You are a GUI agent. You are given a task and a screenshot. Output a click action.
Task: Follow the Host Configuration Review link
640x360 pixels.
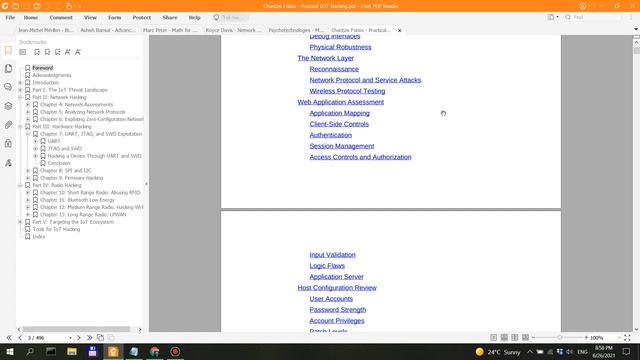(x=337, y=287)
